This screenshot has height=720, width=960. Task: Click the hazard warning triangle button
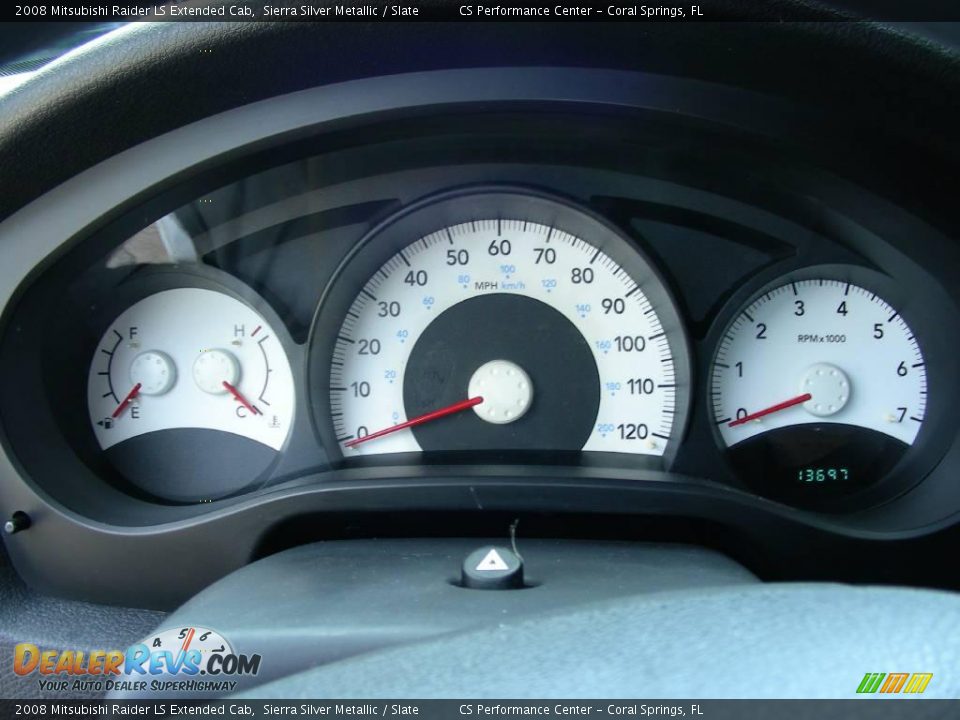(492, 568)
